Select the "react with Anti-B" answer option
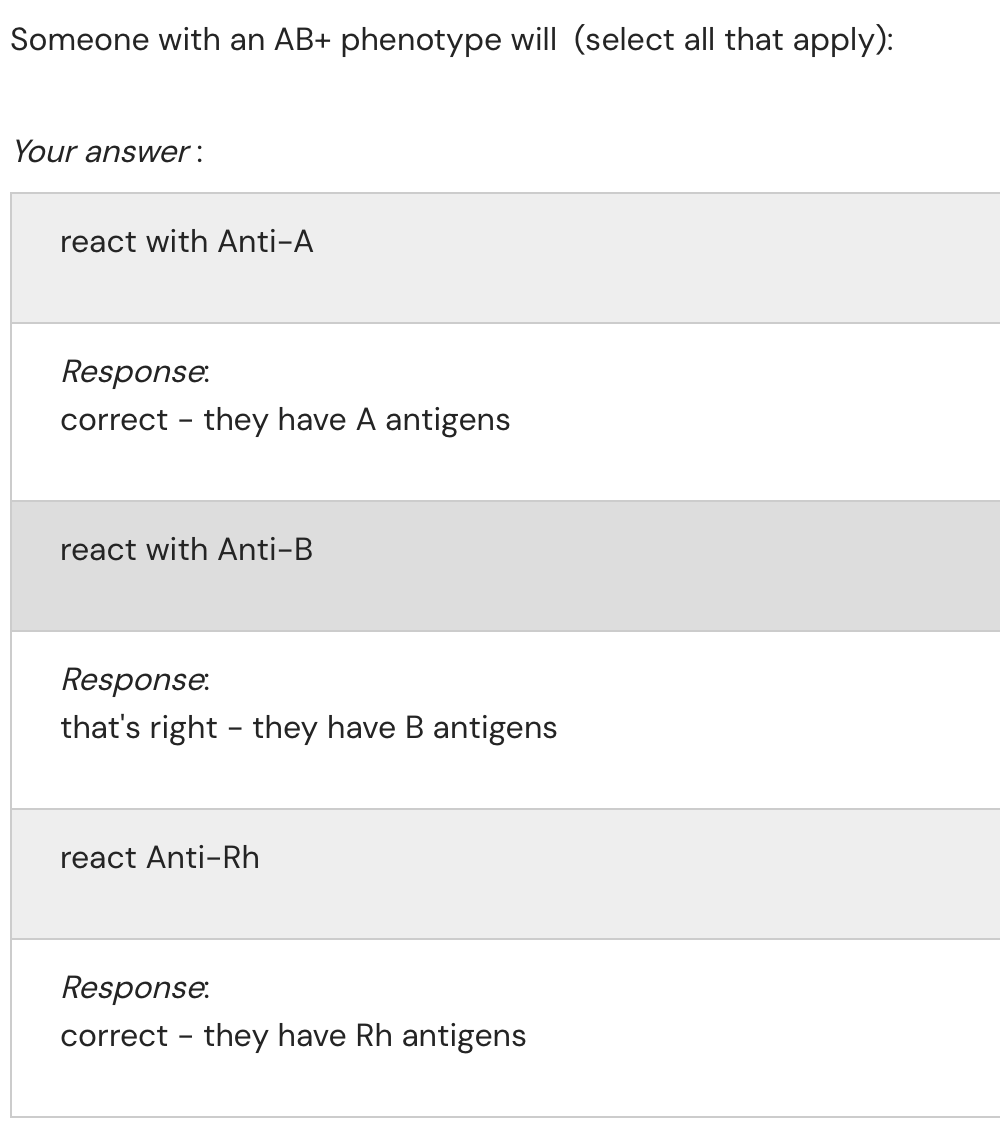This screenshot has height=1124, width=1000. (186, 550)
